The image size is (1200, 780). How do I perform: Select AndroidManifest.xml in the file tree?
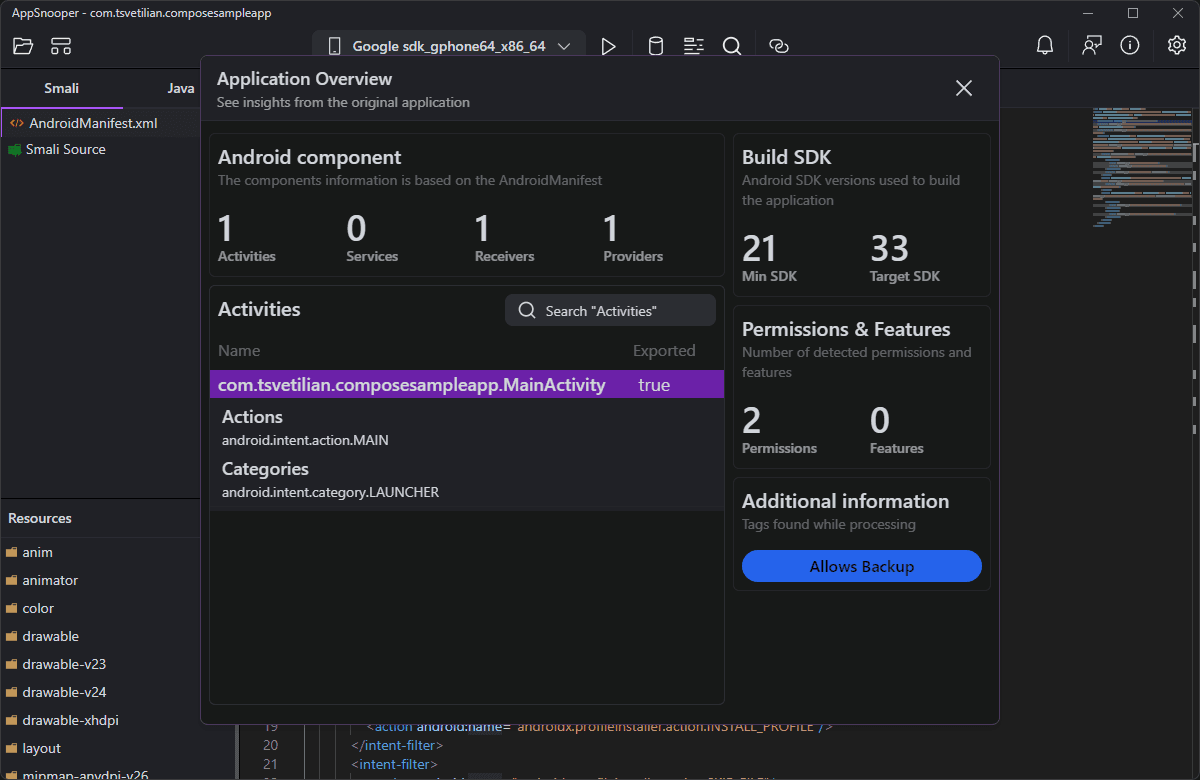[x=93, y=123]
